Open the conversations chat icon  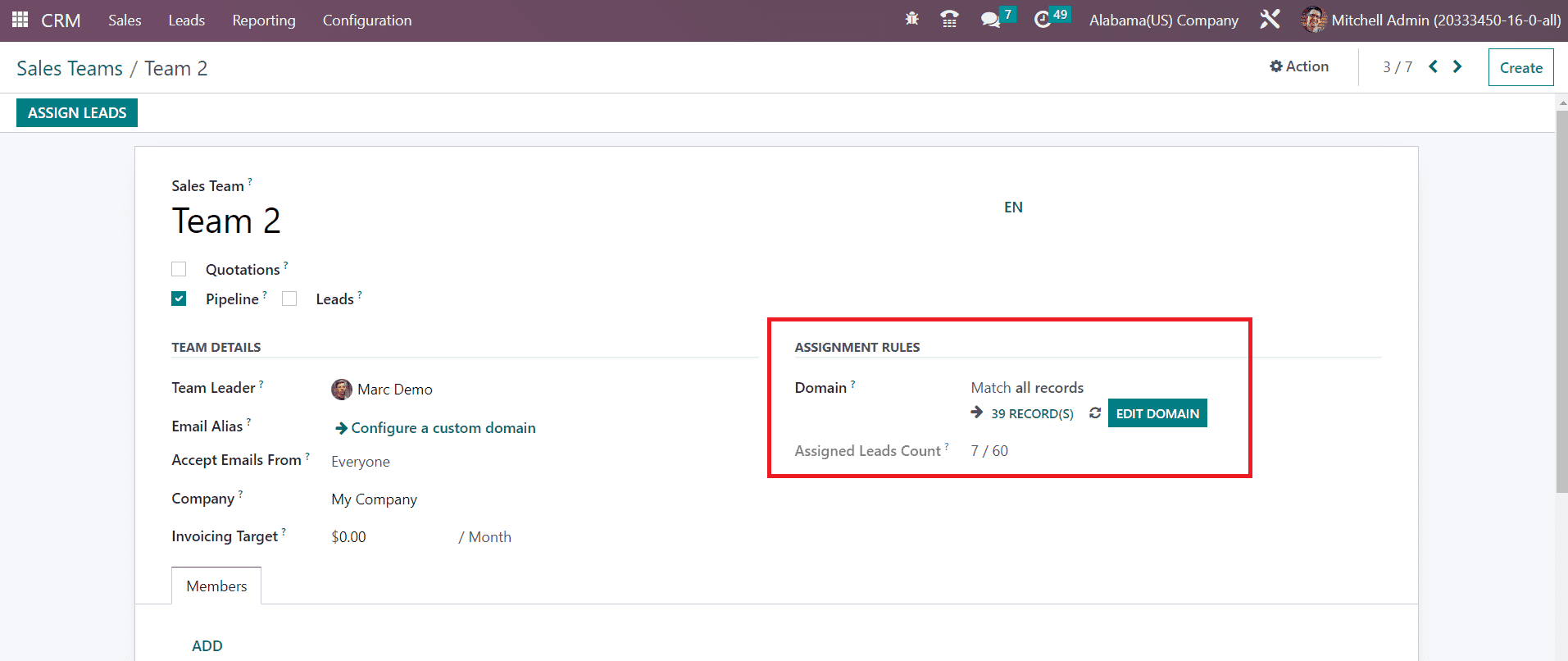(x=990, y=20)
